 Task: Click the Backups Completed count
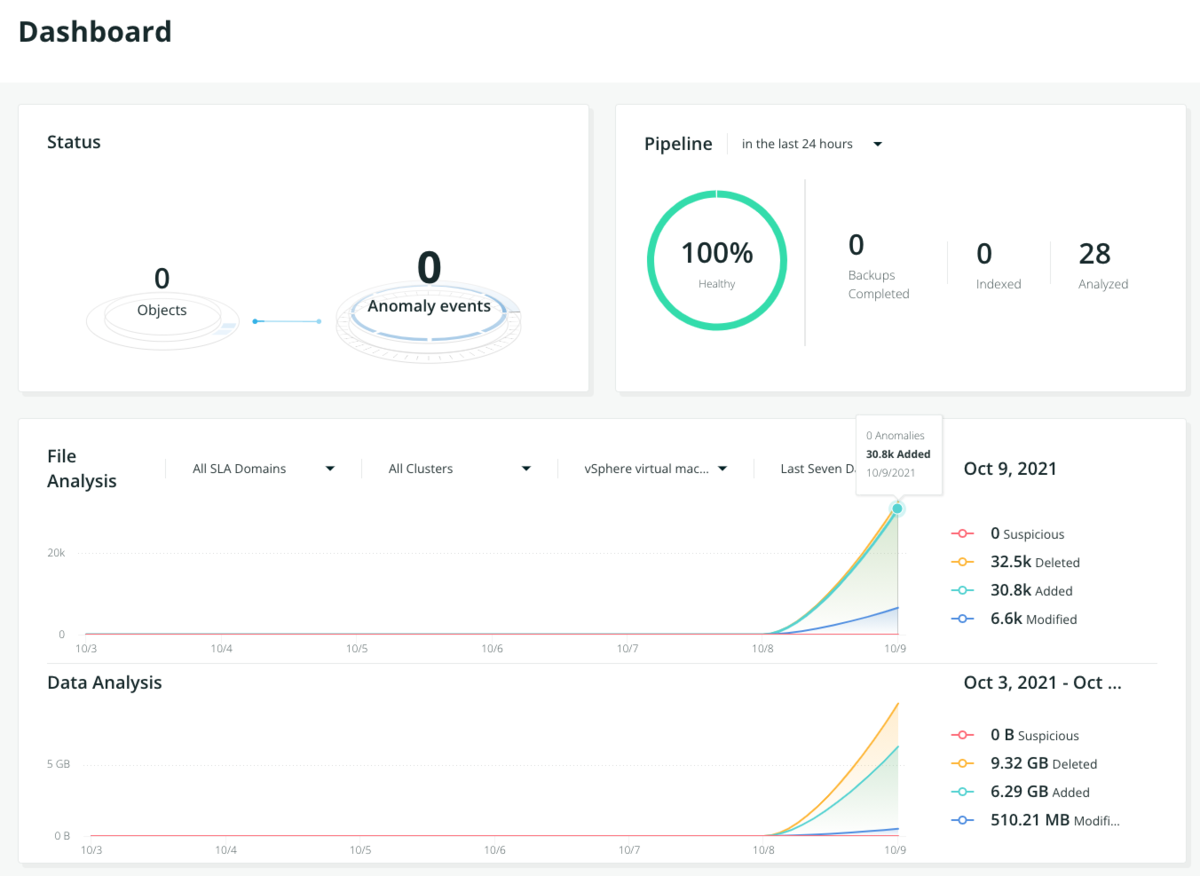pyautogui.click(x=878, y=265)
